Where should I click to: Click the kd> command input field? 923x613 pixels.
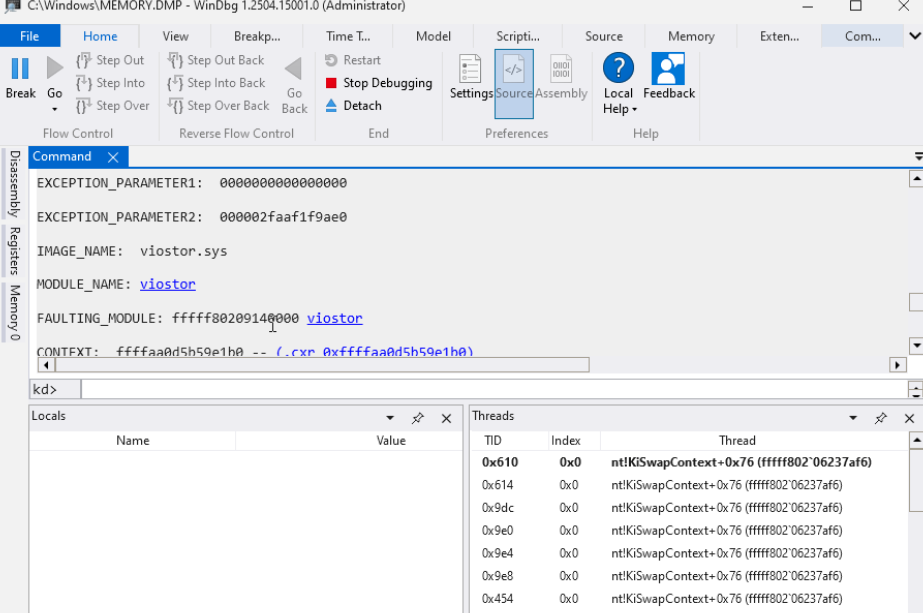pyautogui.click(x=493, y=389)
